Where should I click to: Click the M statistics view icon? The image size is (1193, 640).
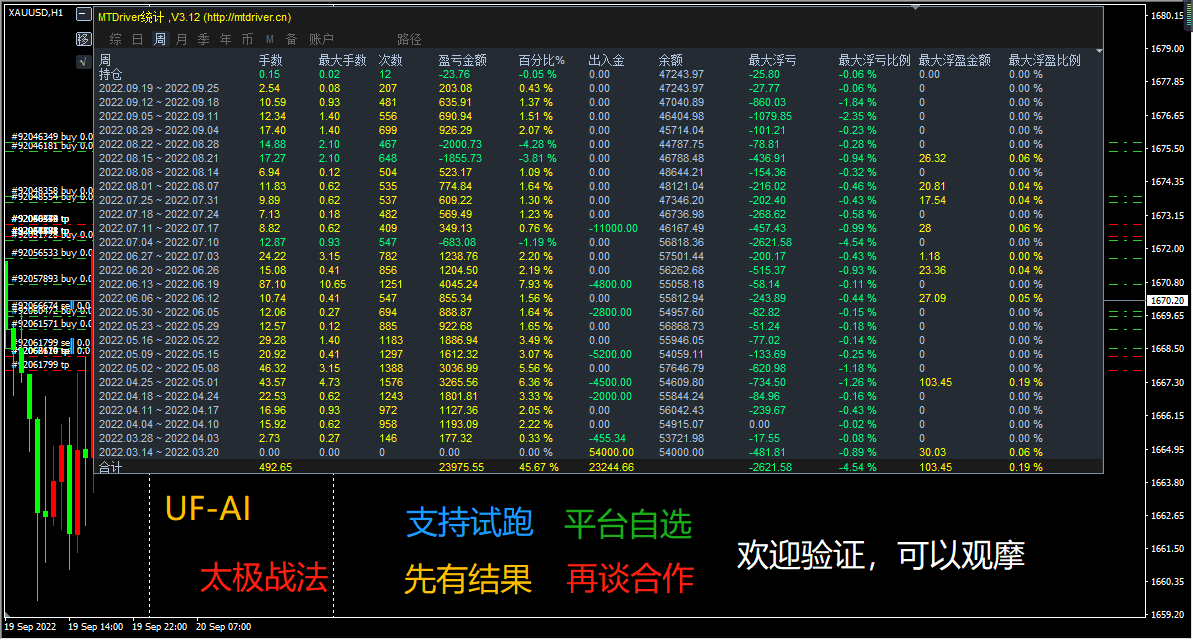coord(270,38)
